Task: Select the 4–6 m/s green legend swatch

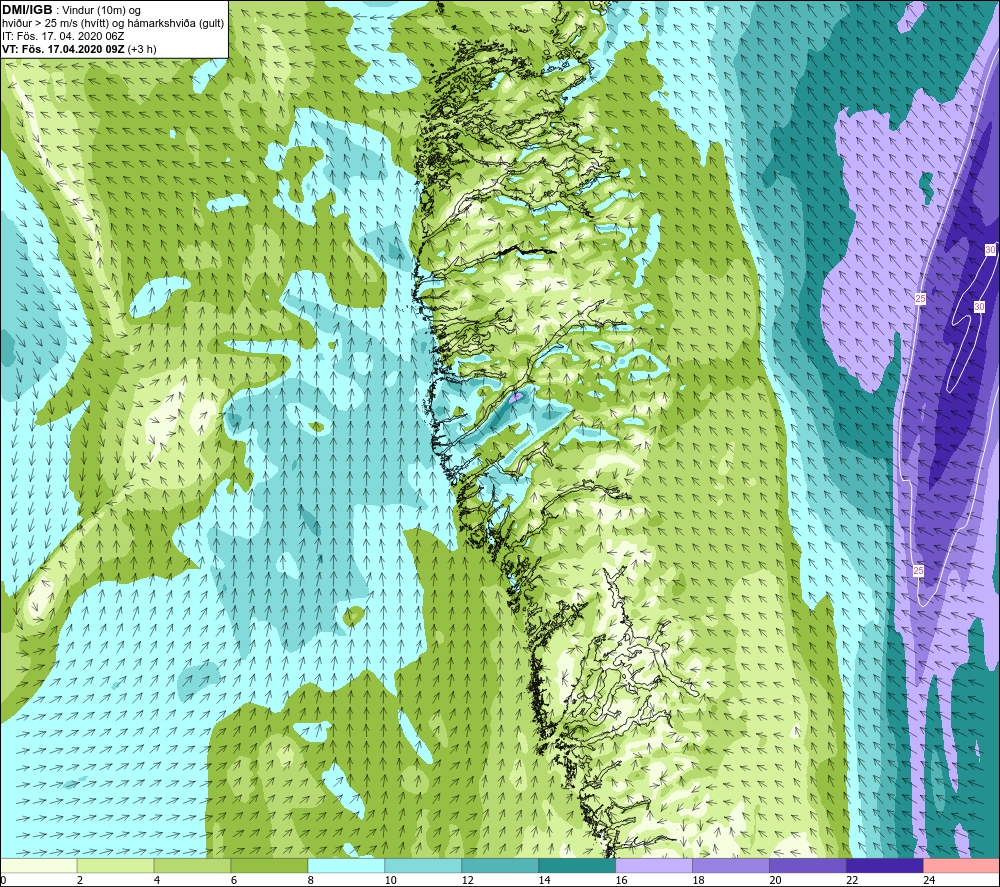Action: pos(193,865)
